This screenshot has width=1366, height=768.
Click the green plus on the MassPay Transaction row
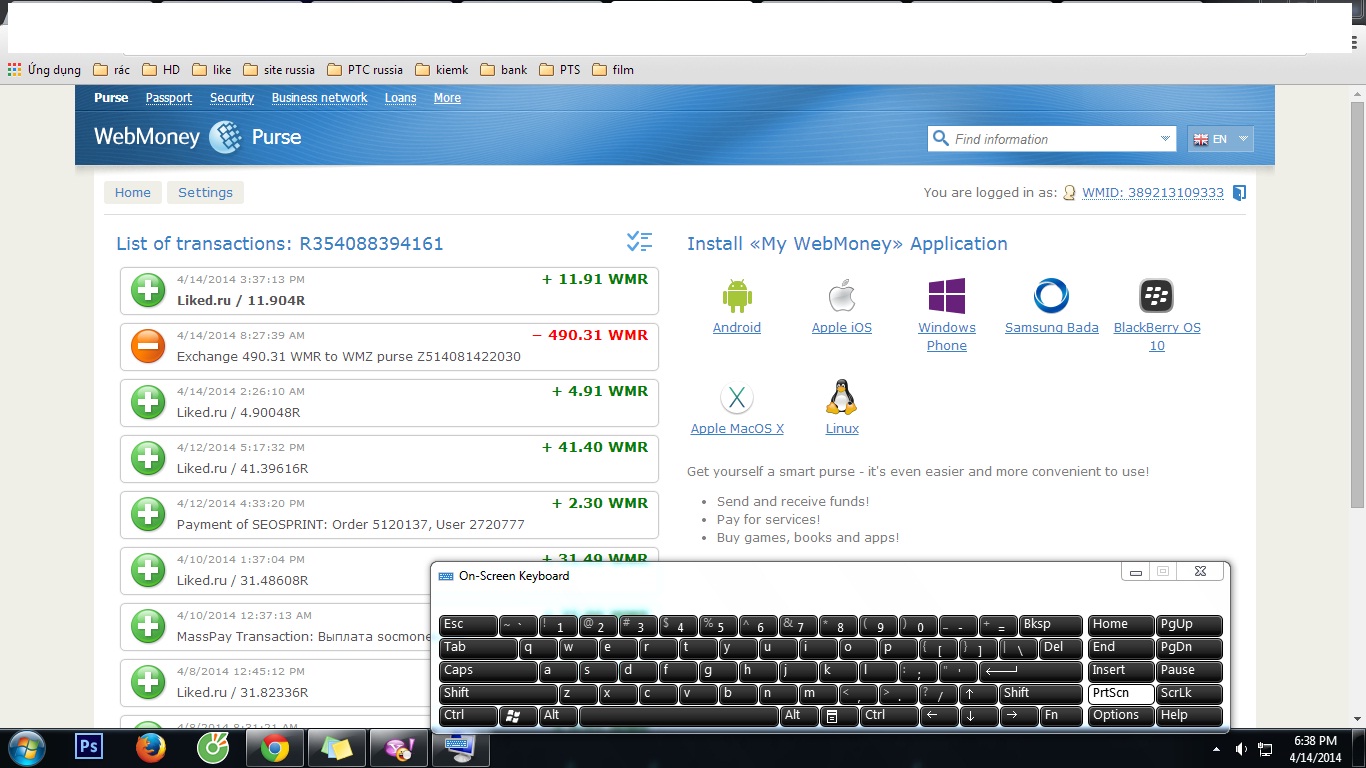pyautogui.click(x=148, y=627)
